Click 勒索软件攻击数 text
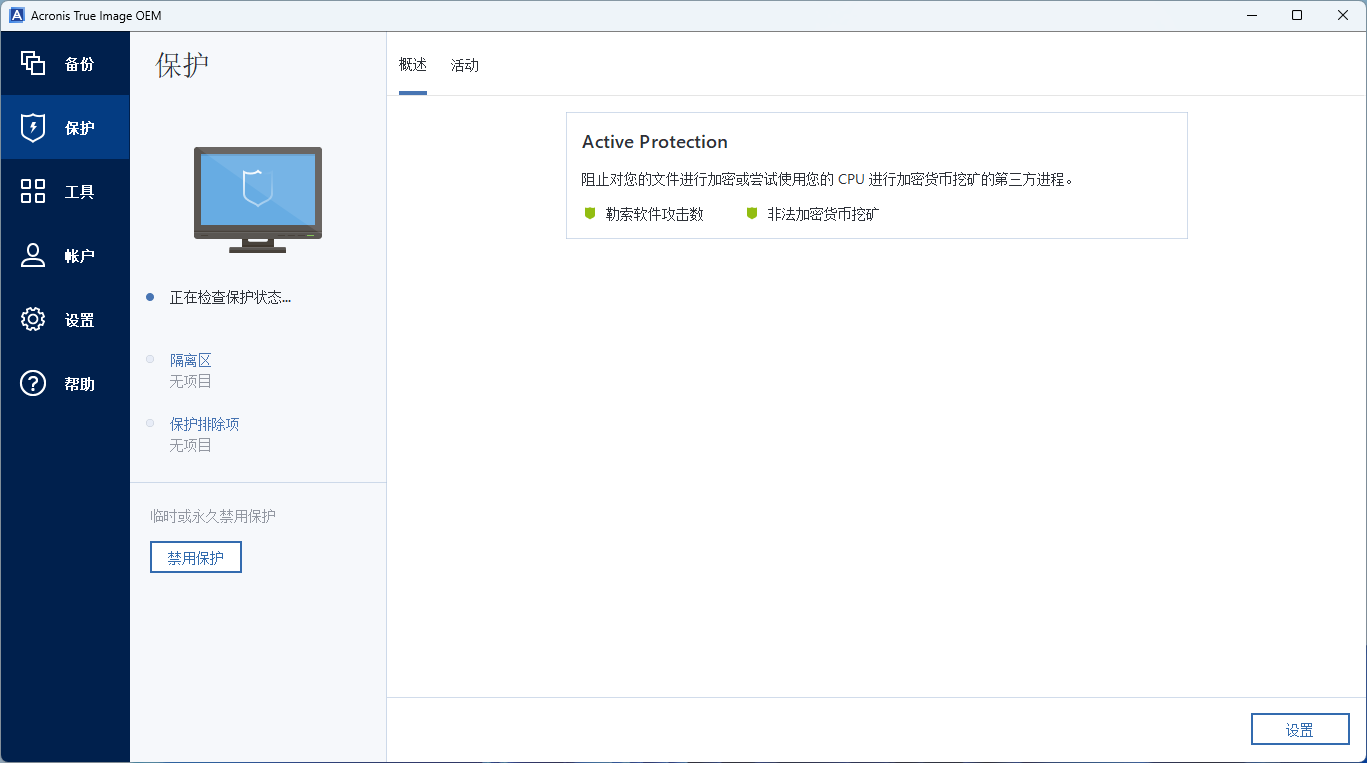Viewport: 1367px width, 763px height. (655, 214)
